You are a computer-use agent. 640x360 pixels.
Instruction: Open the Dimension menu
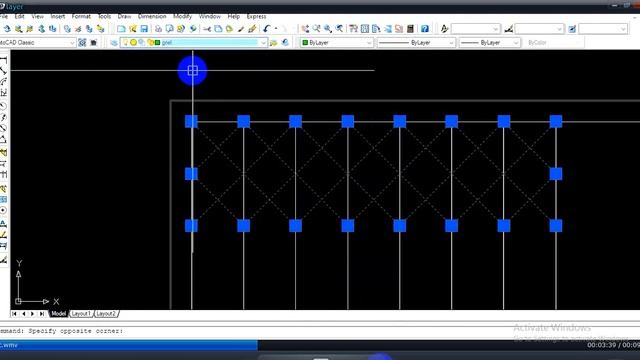[152, 16]
